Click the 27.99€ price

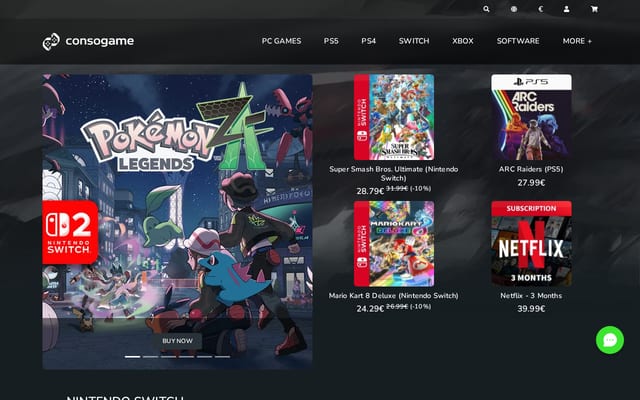click(x=531, y=182)
